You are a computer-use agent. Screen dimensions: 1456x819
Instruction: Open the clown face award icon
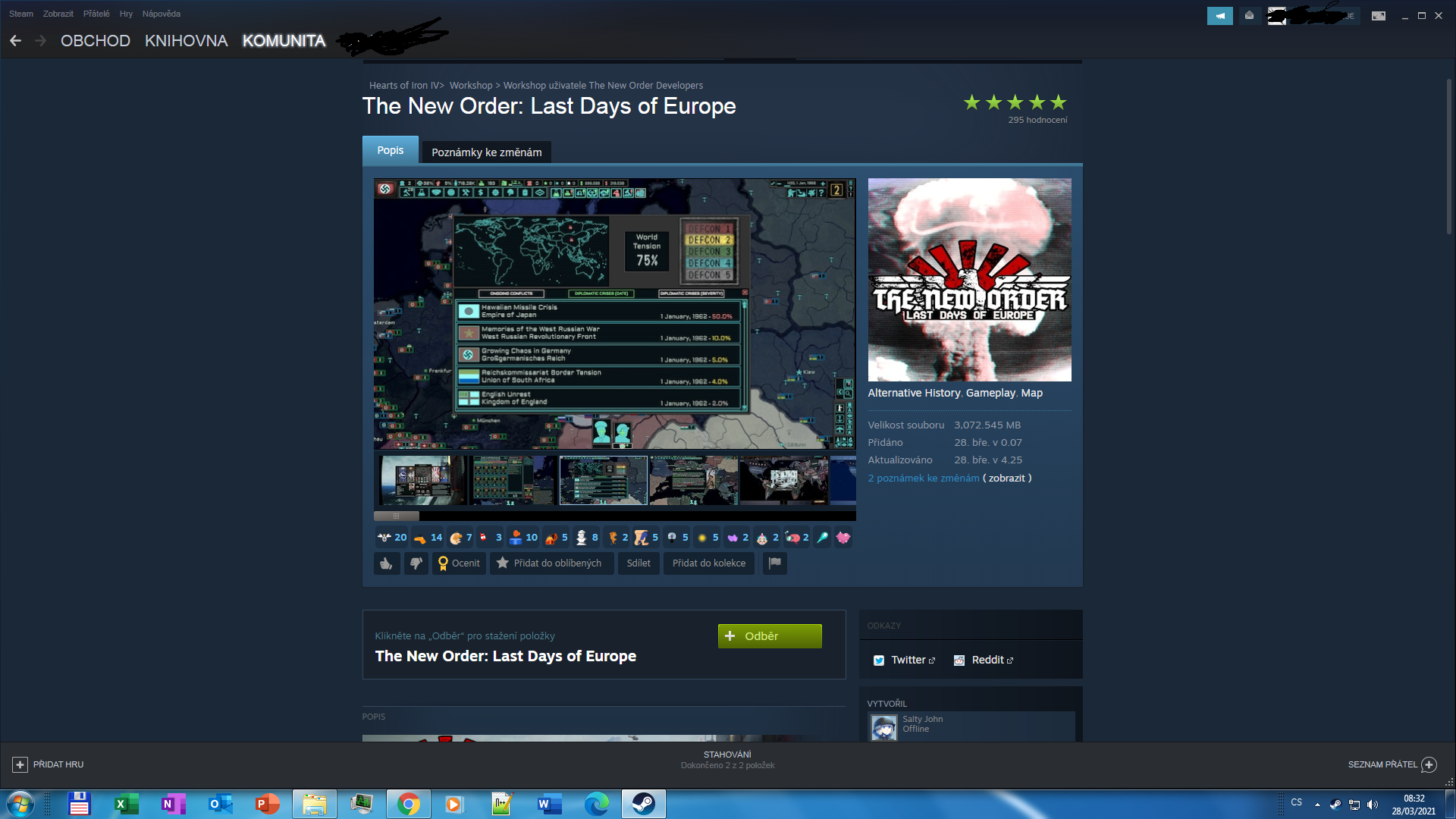click(767, 538)
